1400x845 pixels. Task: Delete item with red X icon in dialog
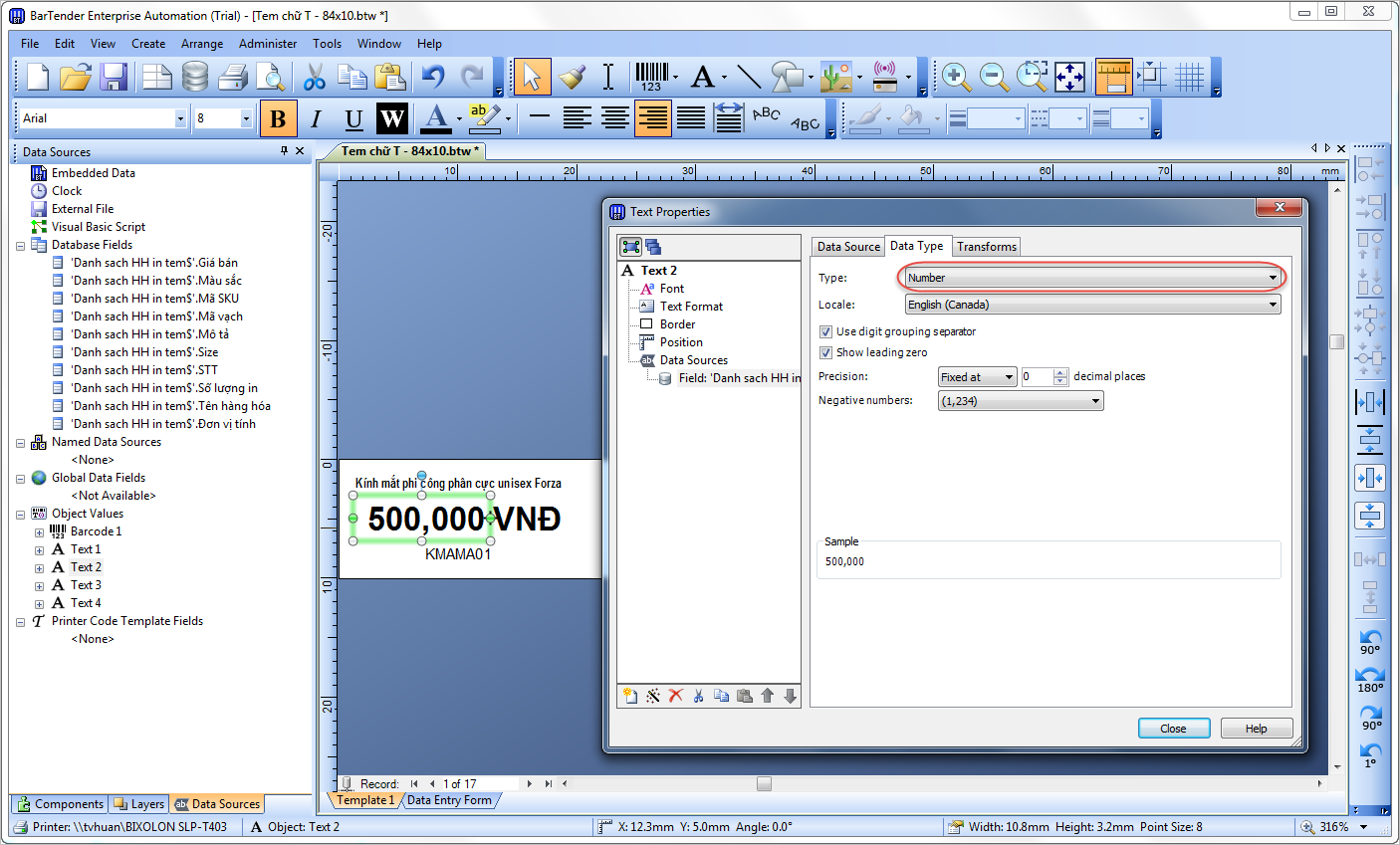pos(676,696)
